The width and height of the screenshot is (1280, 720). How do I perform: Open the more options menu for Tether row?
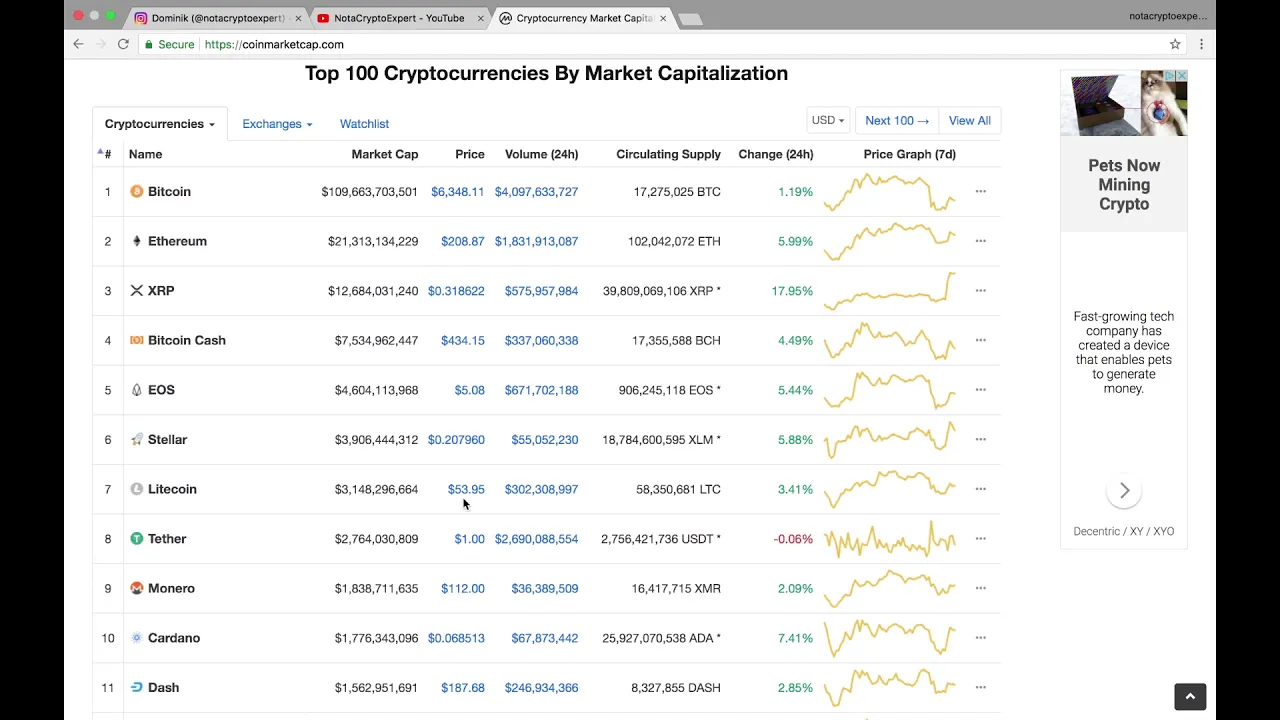point(981,538)
